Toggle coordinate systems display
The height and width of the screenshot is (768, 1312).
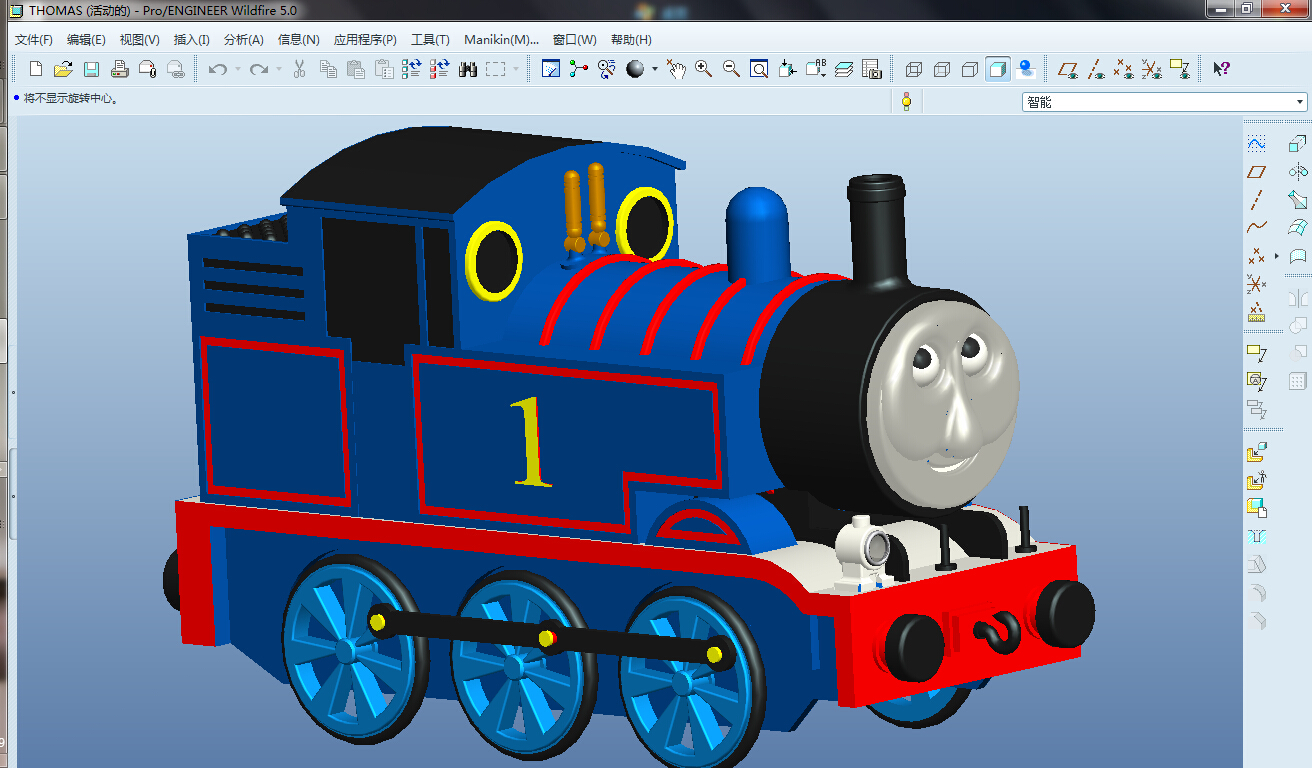pos(1152,69)
